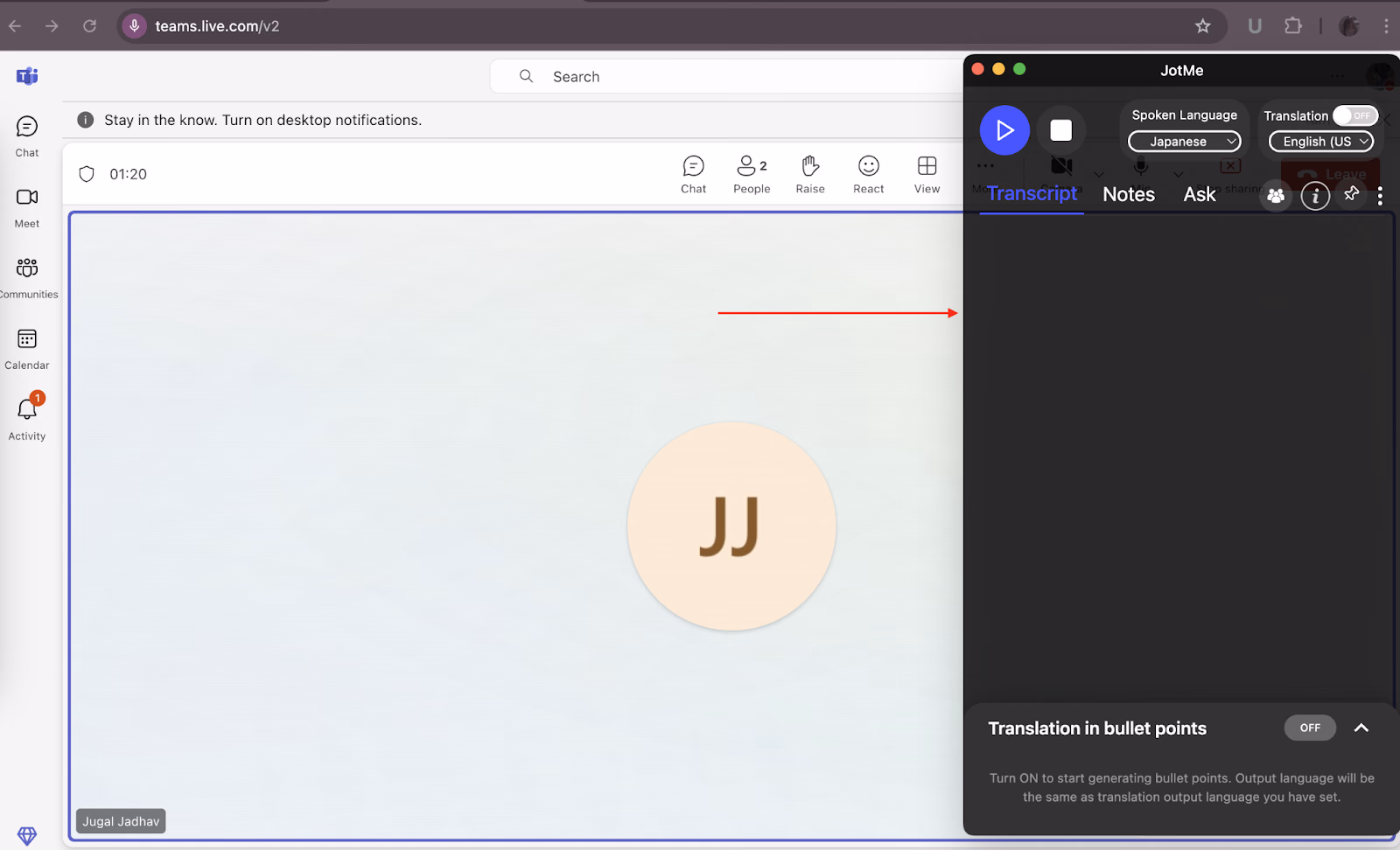The width and height of the screenshot is (1400, 850).
Task: Switch to the Ask tab
Action: pyautogui.click(x=1200, y=194)
